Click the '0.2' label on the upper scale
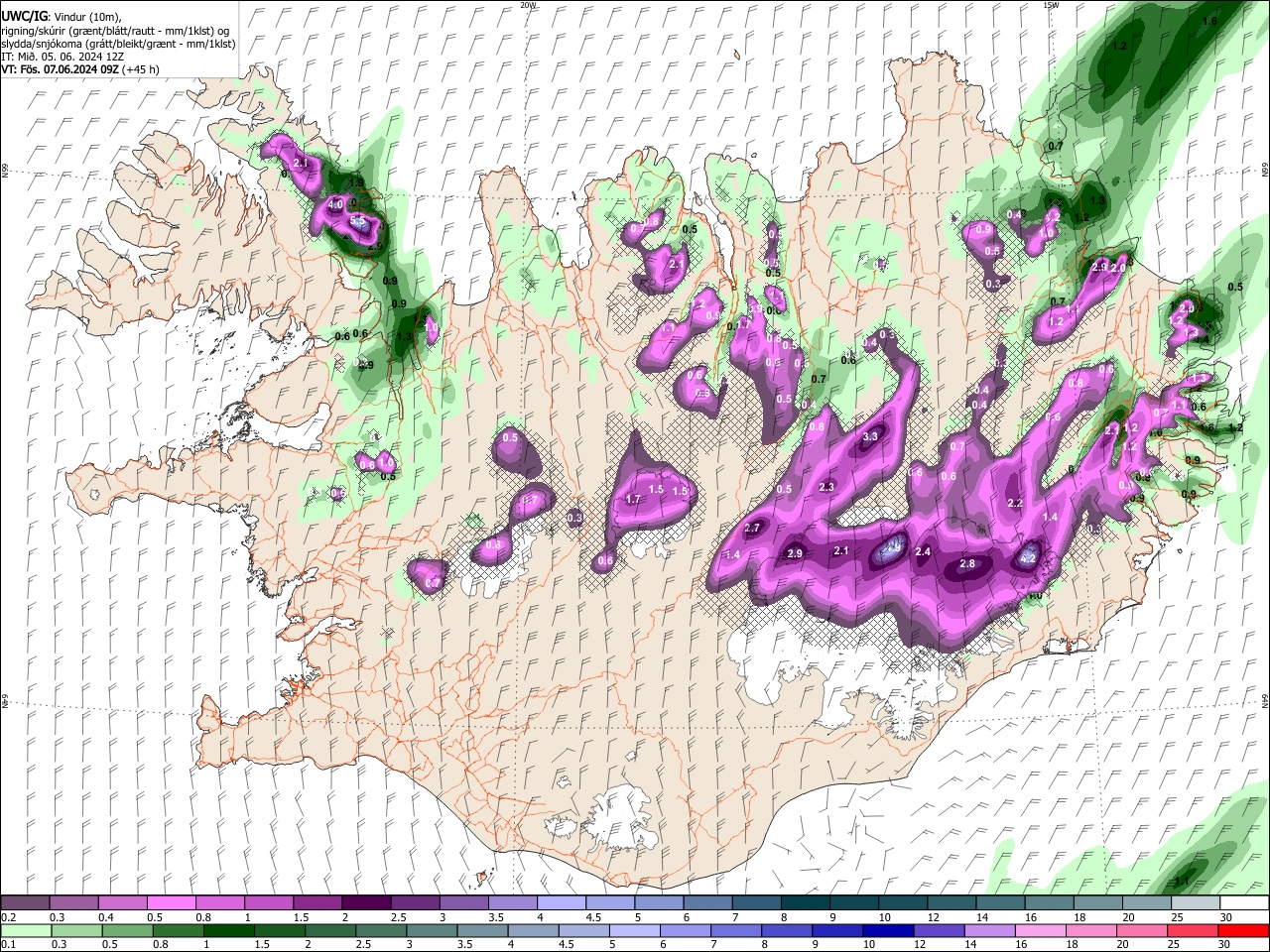1270x952 pixels. tap(8, 917)
